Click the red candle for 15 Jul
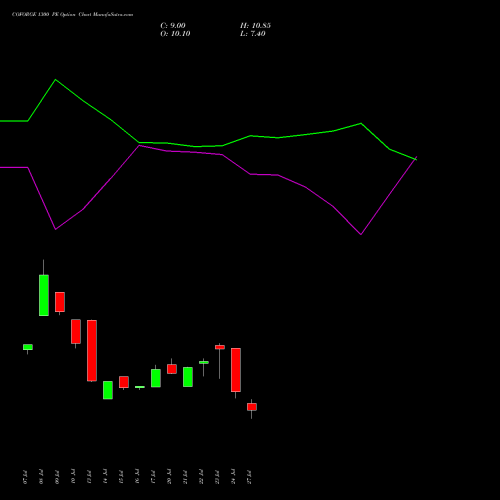Viewport: 500px width, 500px height. (x=124, y=382)
